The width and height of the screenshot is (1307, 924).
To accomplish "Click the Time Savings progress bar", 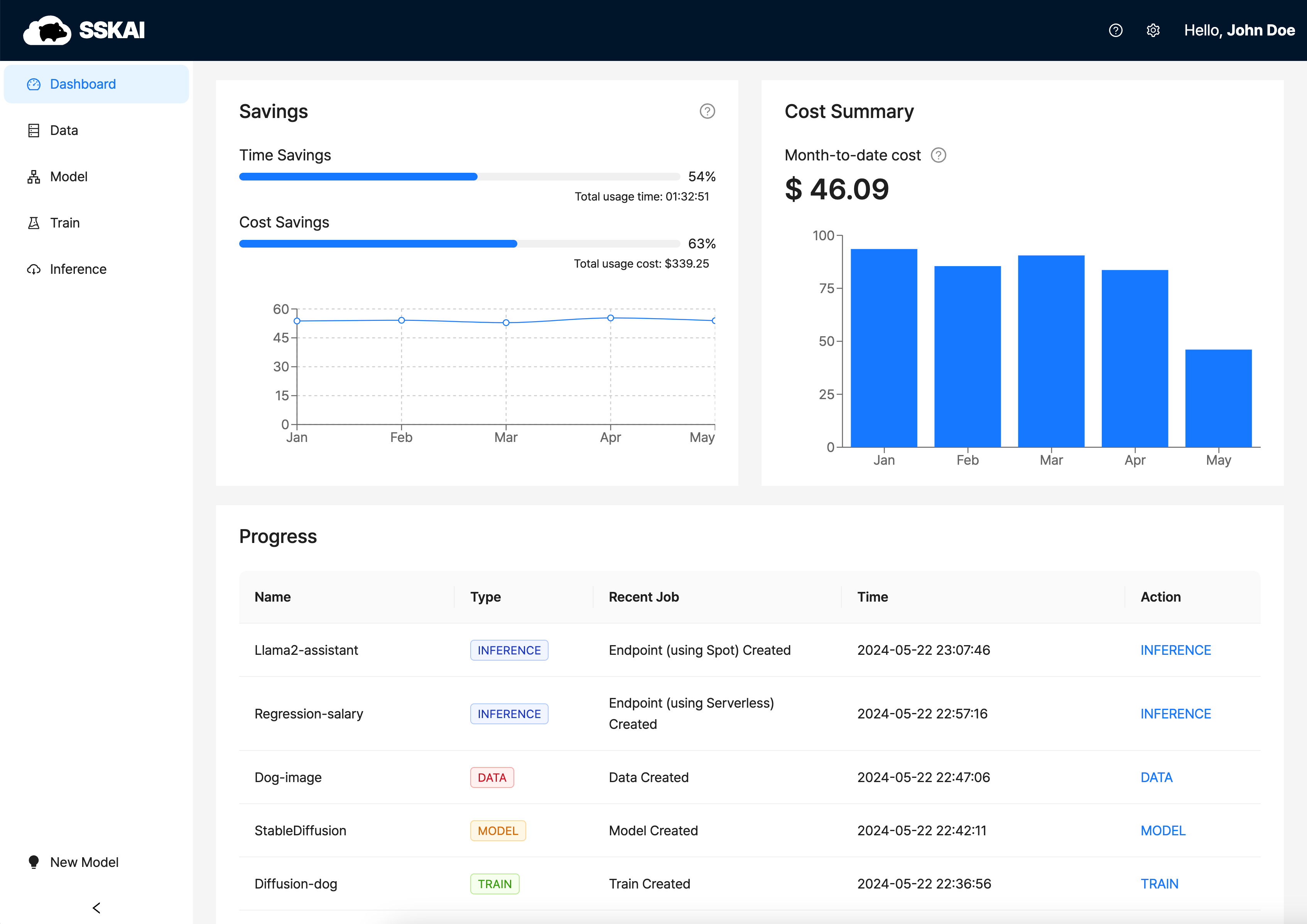I will [x=459, y=177].
